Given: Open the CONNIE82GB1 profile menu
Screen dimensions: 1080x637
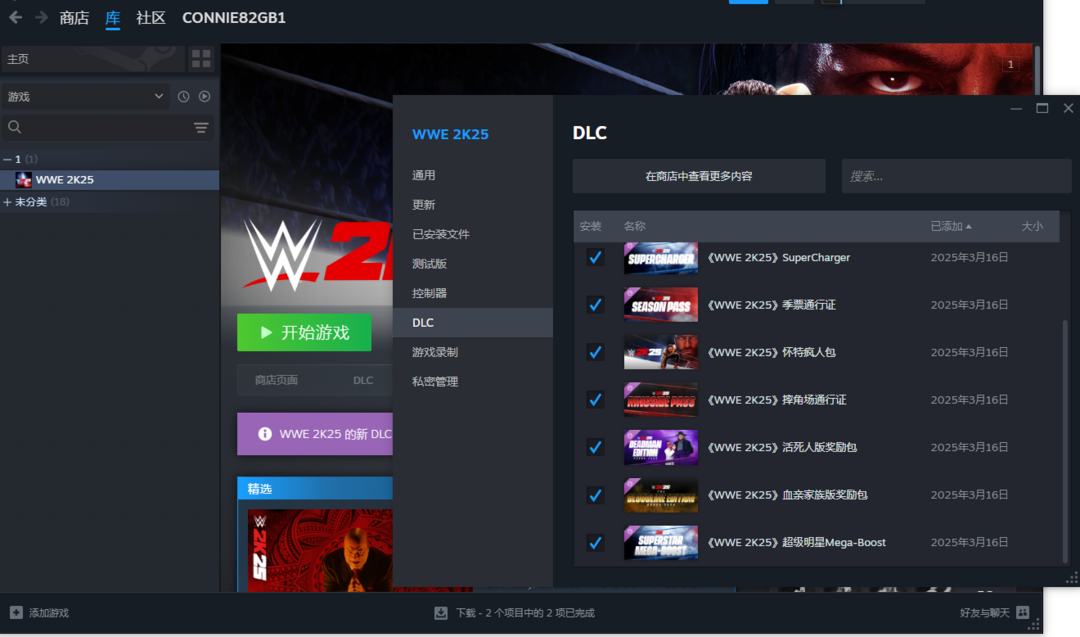Looking at the screenshot, I should (233, 18).
